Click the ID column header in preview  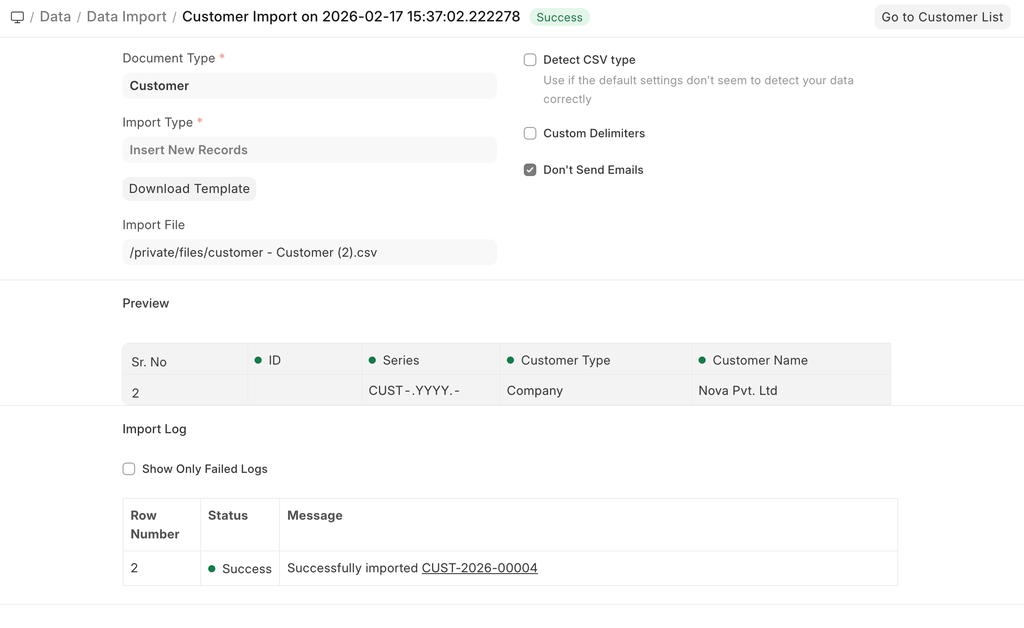point(274,360)
